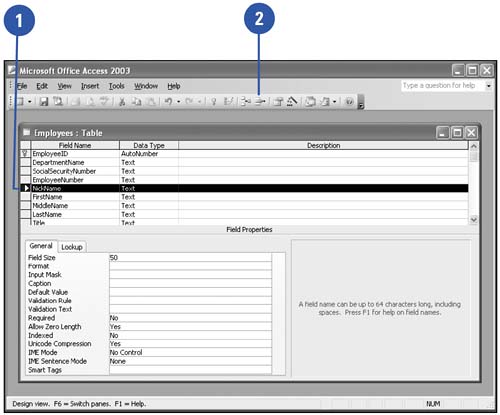This screenshot has height=415, width=500.
Task: Click the DepartmentName row selector
Action: [25, 162]
